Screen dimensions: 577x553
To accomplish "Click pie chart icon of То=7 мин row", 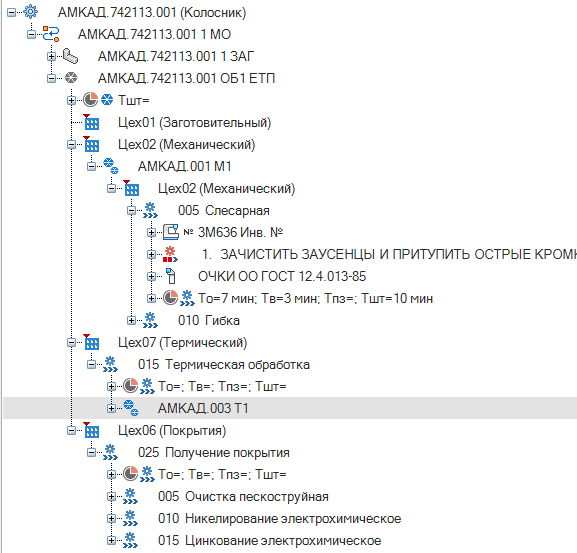I will pyautogui.click(x=171, y=298).
